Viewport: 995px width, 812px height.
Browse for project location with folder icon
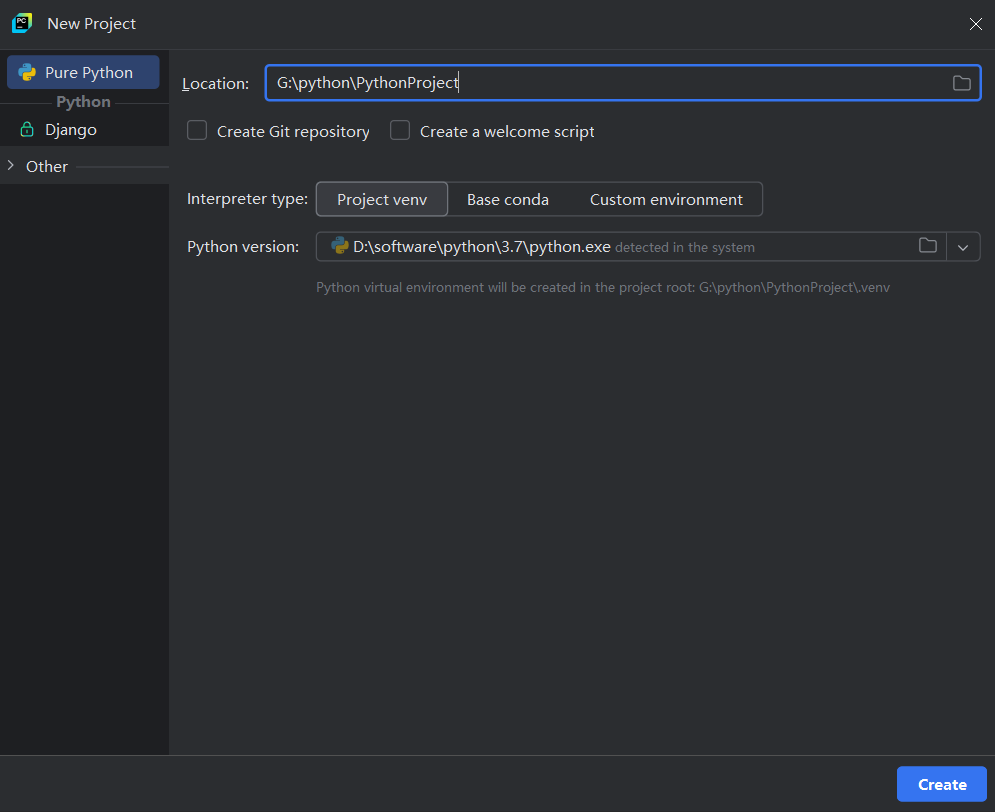pos(961,83)
